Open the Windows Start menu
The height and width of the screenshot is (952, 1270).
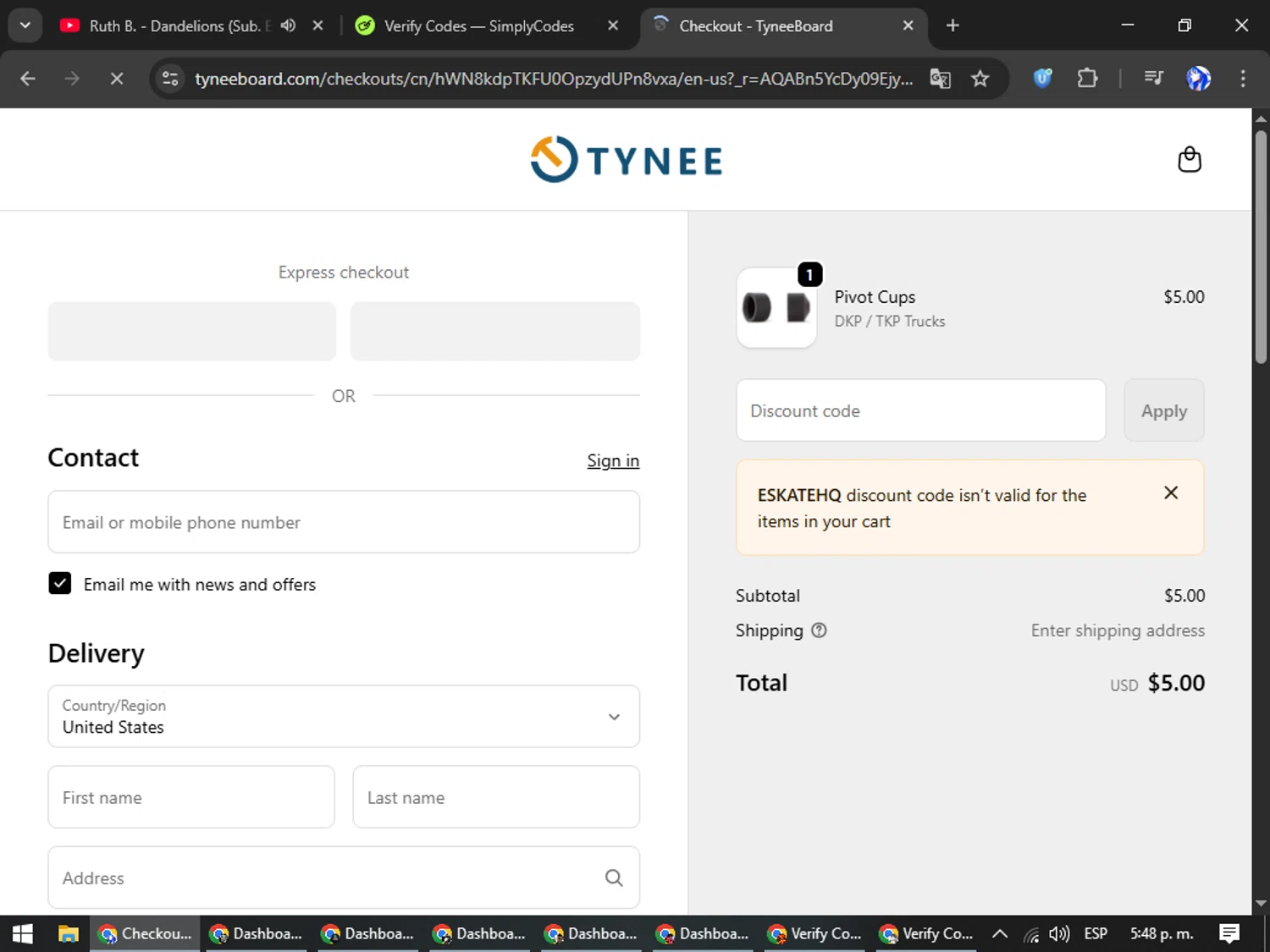[23, 933]
